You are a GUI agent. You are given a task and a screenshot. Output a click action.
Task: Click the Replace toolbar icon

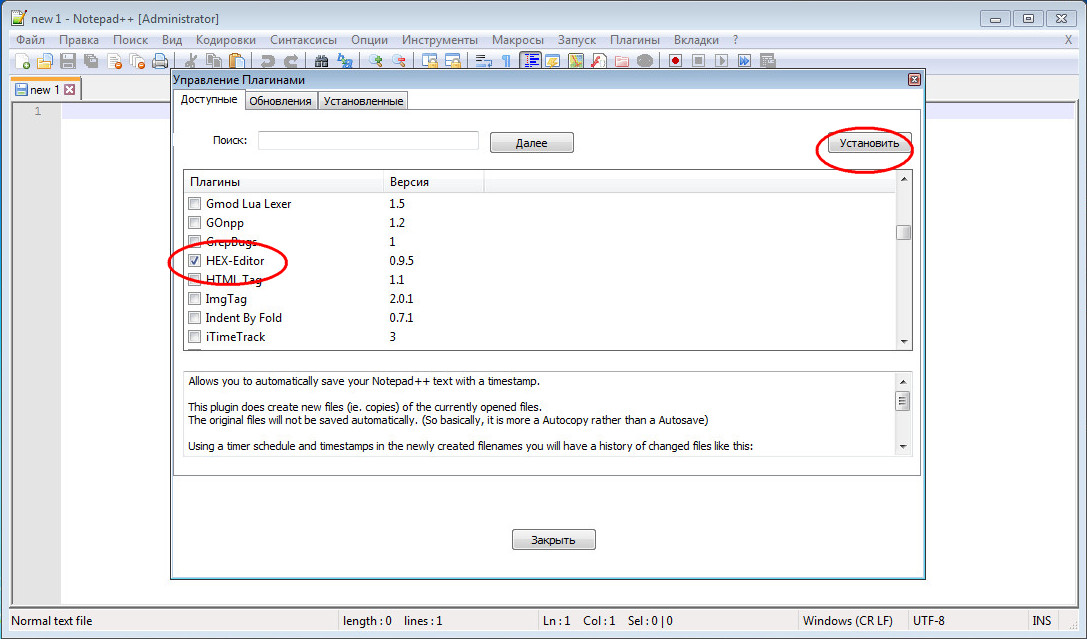click(x=345, y=61)
